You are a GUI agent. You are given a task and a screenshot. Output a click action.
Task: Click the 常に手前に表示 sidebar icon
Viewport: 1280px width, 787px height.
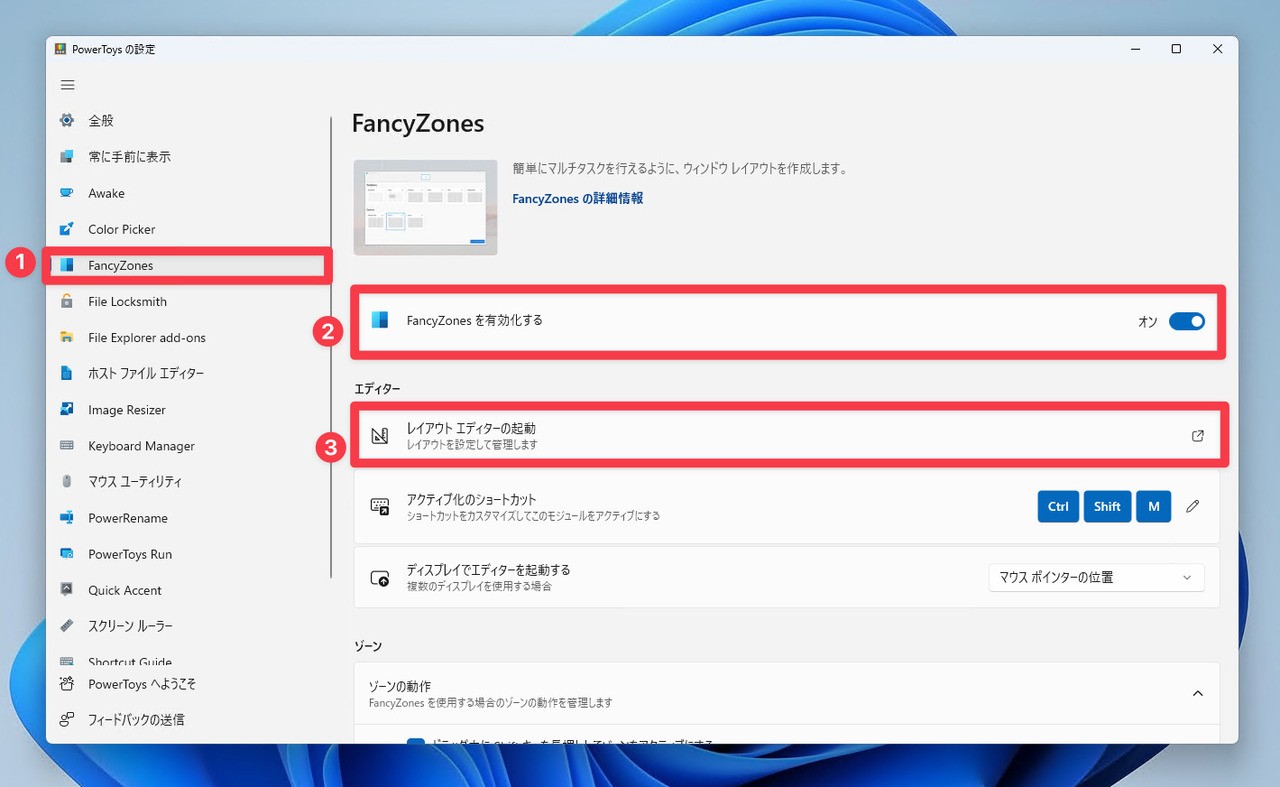[67, 157]
